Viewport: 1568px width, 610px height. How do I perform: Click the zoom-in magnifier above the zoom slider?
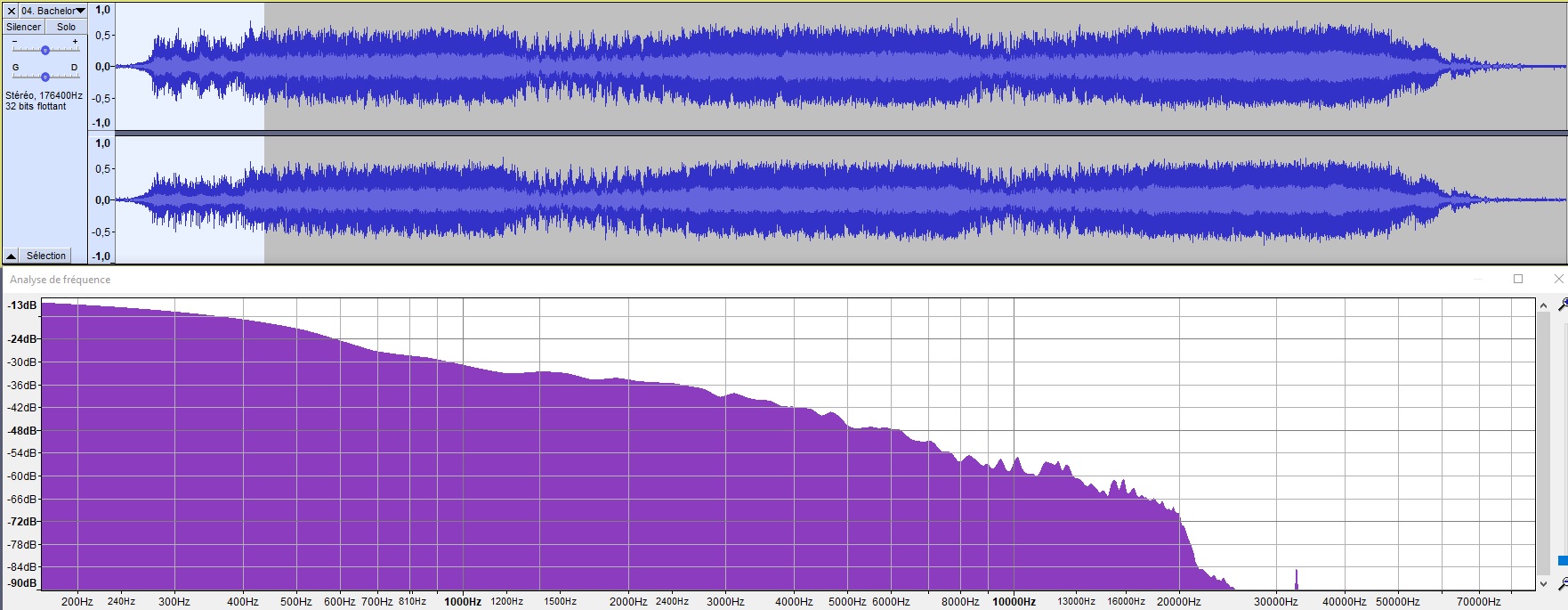tap(1562, 305)
